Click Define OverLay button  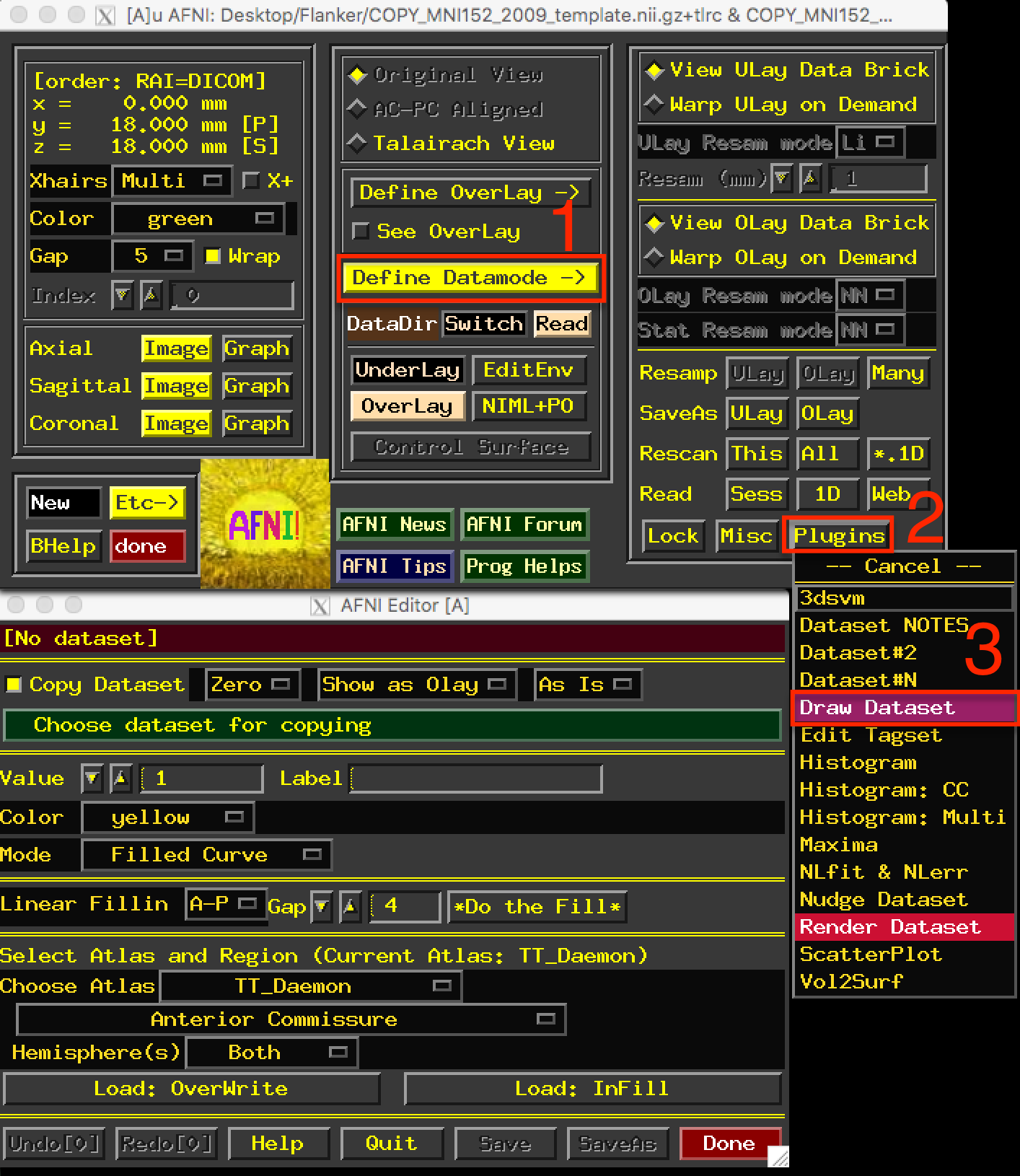pyautogui.click(x=471, y=193)
